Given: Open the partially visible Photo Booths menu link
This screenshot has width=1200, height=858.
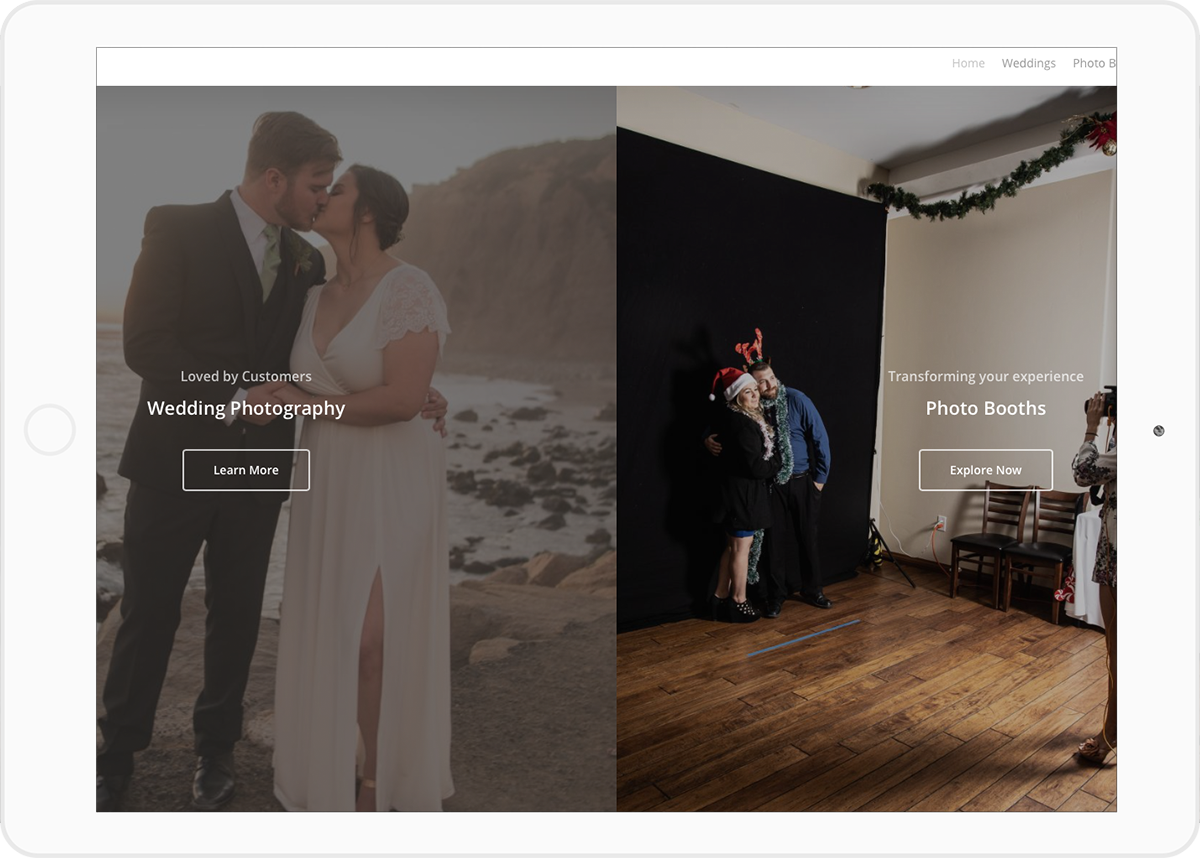Looking at the screenshot, I should (1094, 63).
